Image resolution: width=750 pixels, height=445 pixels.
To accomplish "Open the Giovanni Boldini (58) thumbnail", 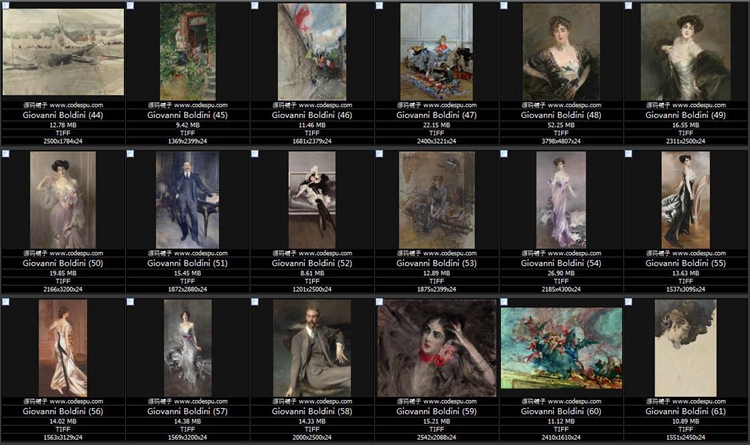I will pyautogui.click(x=312, y=348).
